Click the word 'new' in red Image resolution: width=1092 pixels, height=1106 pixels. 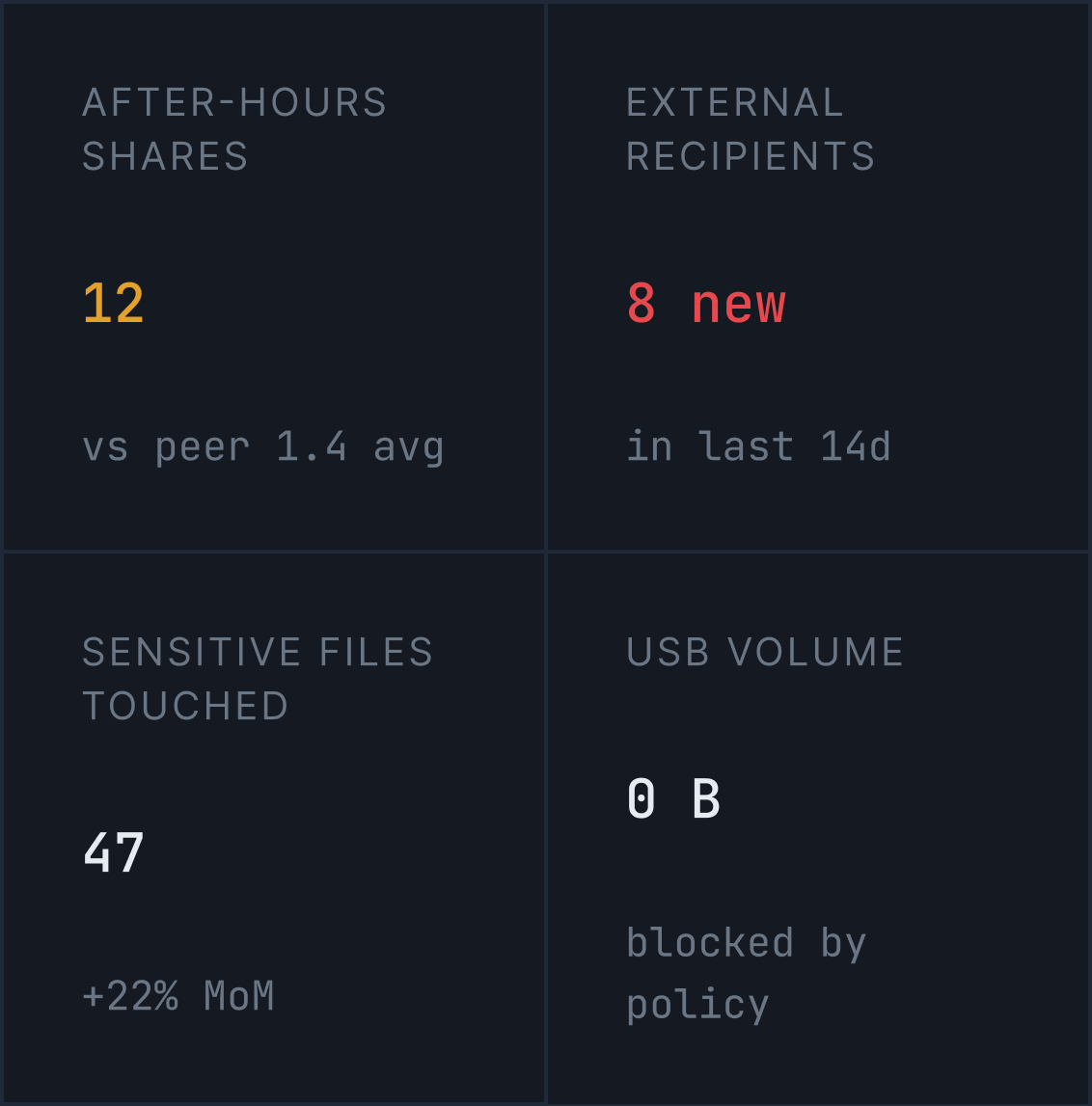[x=738, y=305]
